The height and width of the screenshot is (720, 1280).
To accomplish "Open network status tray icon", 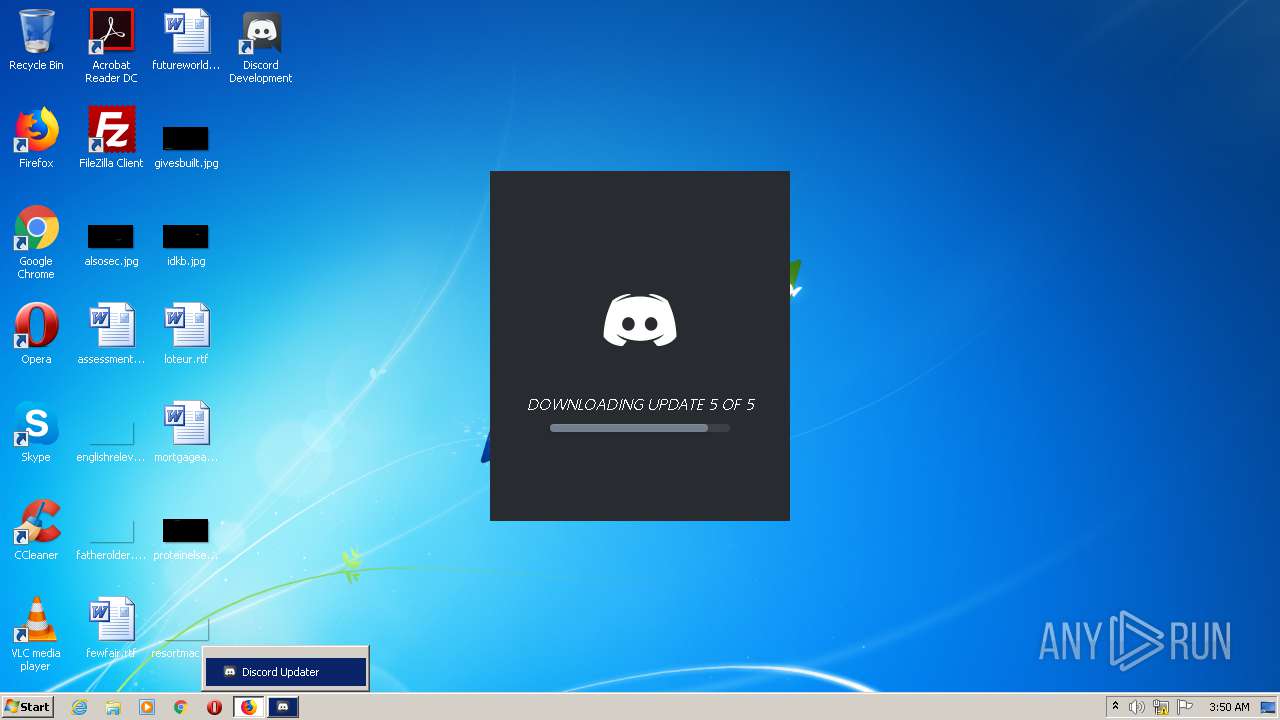I will (1161, 707).
